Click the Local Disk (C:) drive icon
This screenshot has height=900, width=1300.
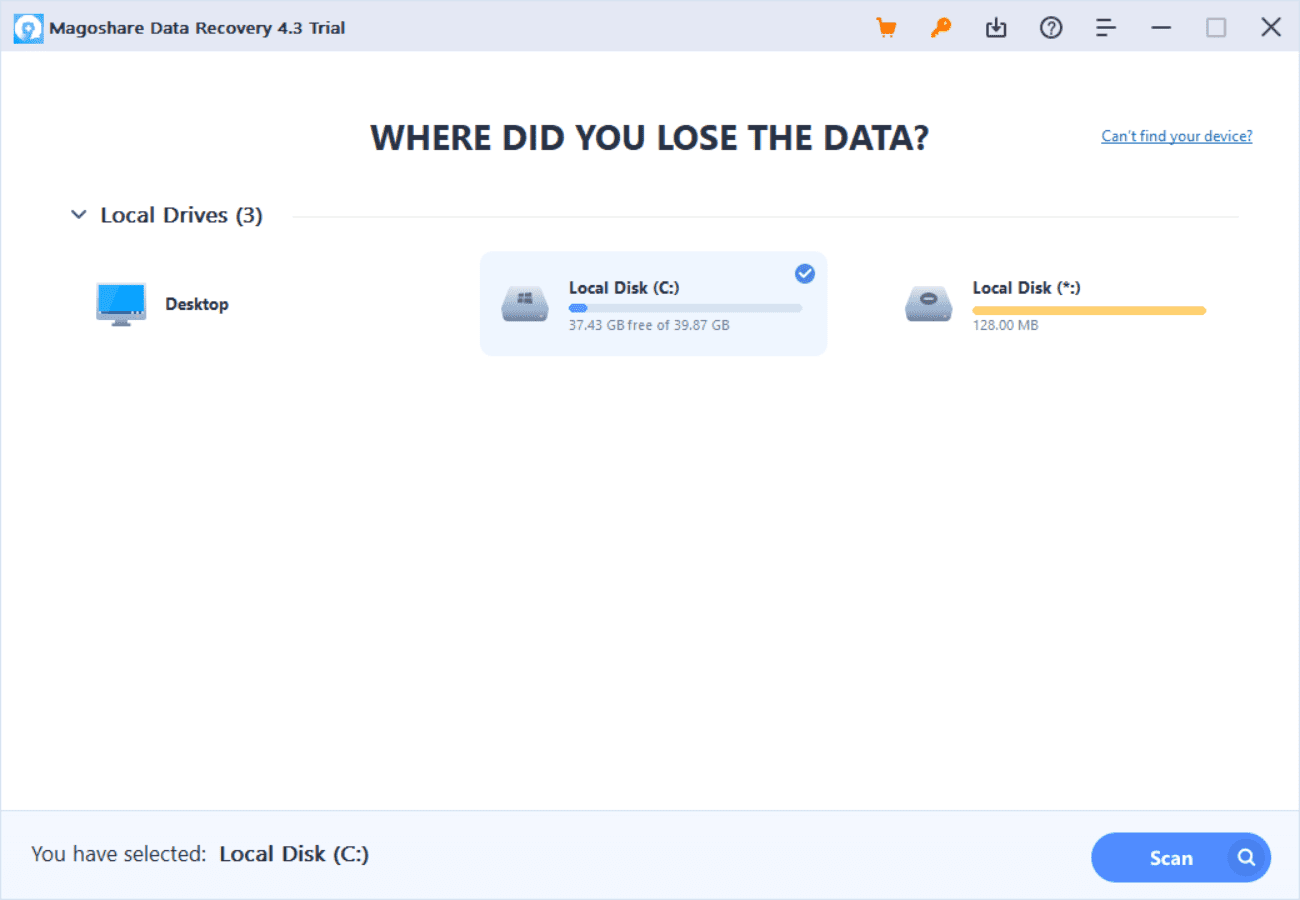(525, 304)
